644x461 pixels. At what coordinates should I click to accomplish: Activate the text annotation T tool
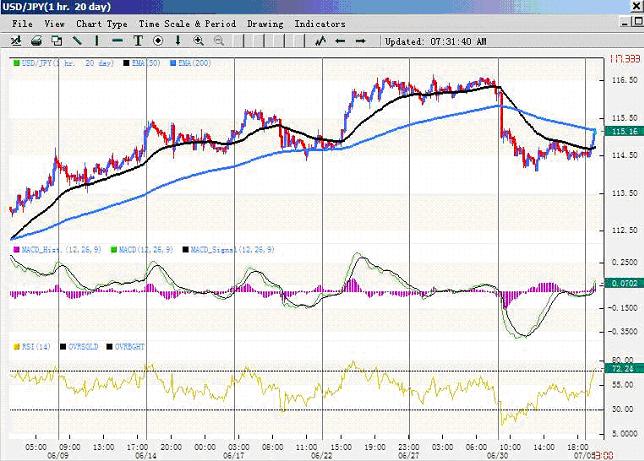pyautogui.click(x=139, y=41)
